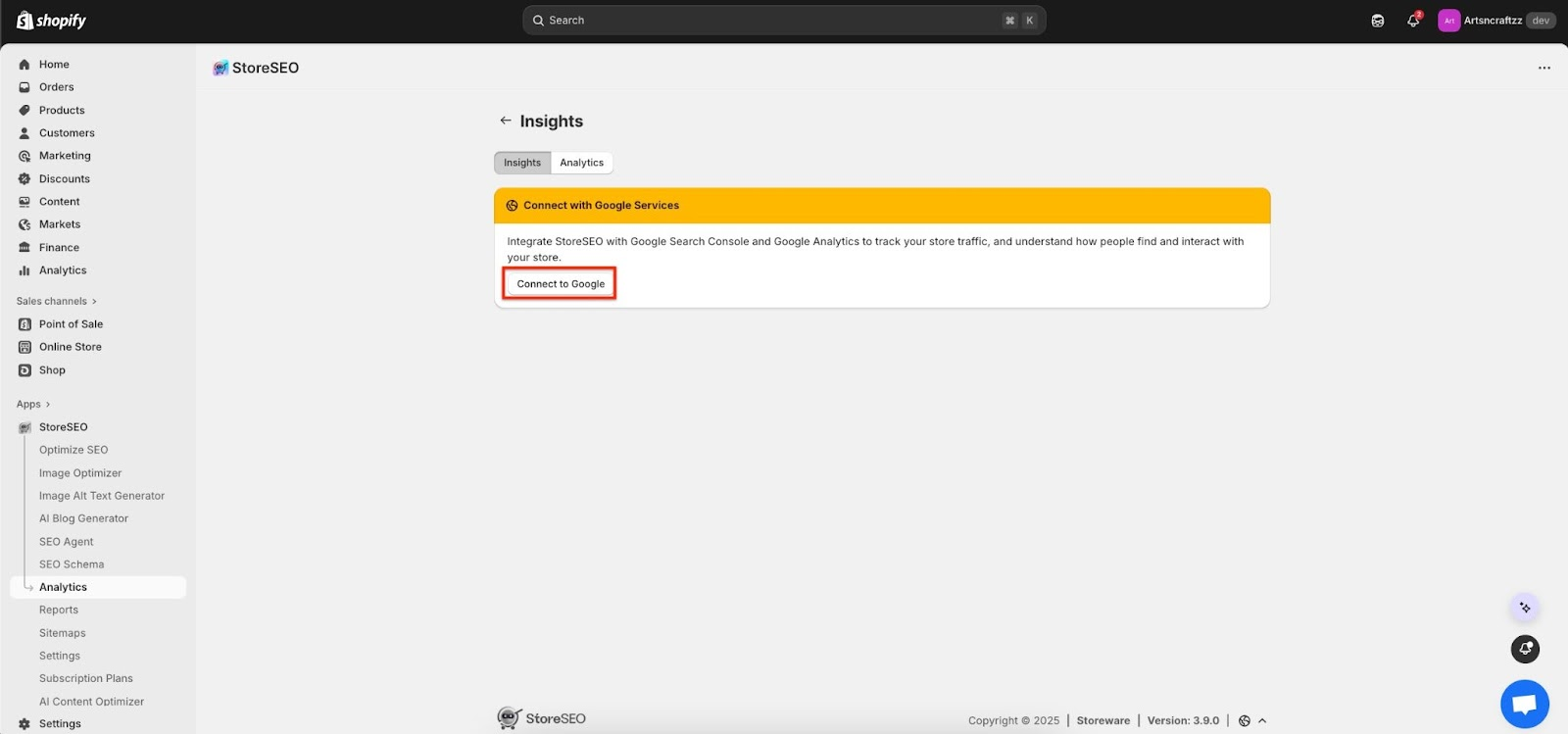Viewport: 1568px width, 734px height.
Task: Select the Products tag icon
Action: (x=24, y=111)
